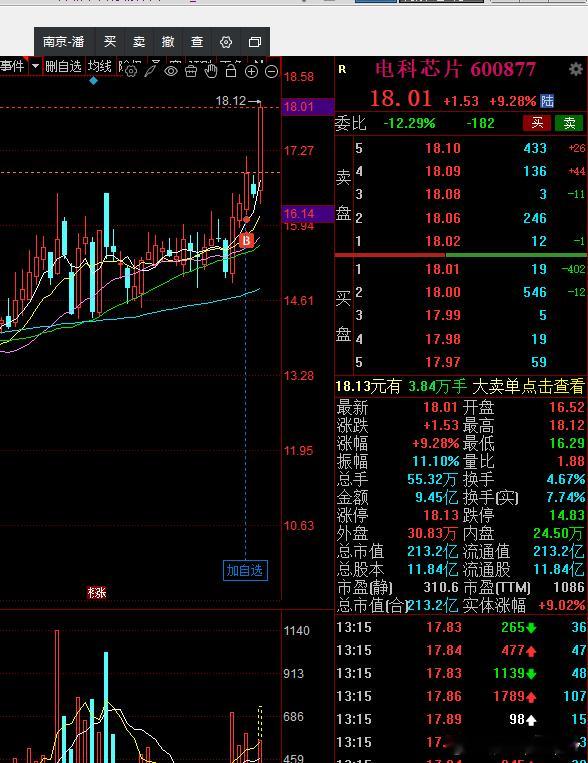Click the R badge beside the stock name
The image size is (588, 763).
tap(342, 69)
